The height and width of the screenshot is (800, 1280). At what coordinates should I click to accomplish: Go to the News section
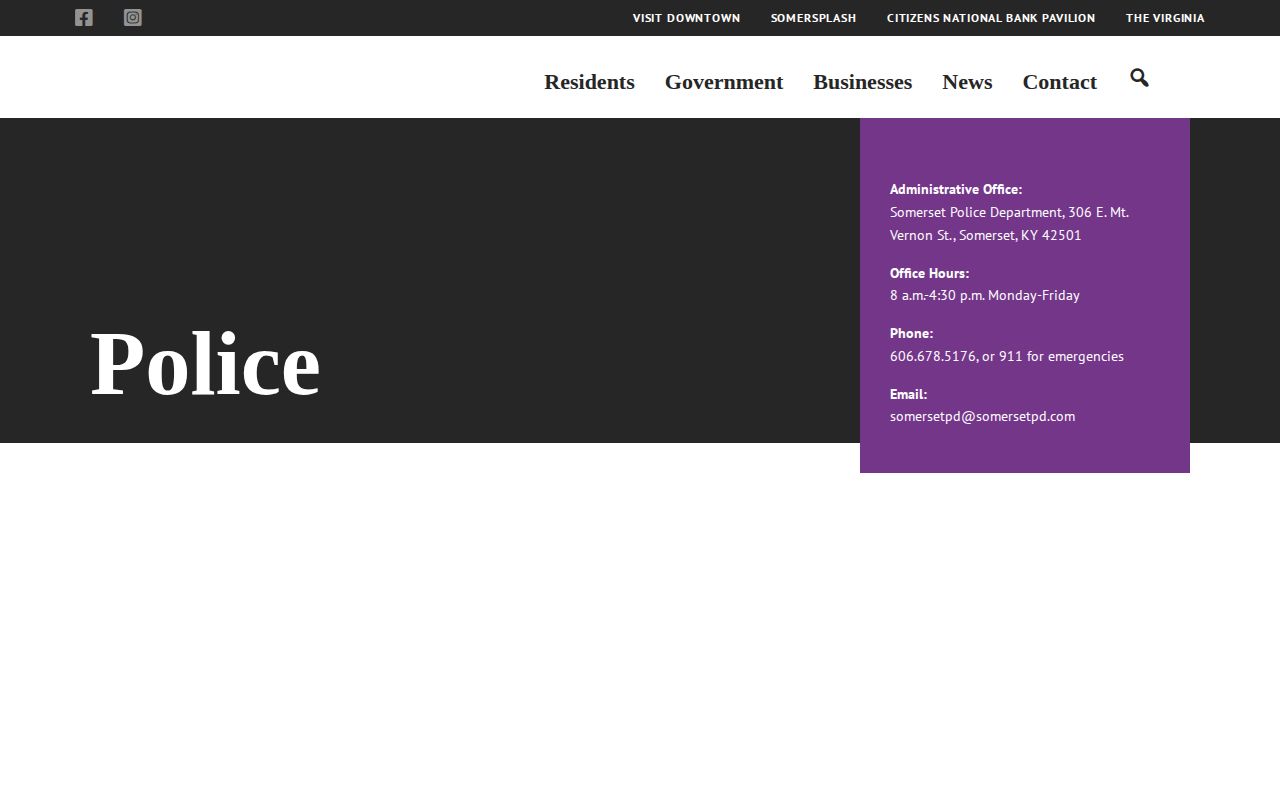click(x=967, y=82)
